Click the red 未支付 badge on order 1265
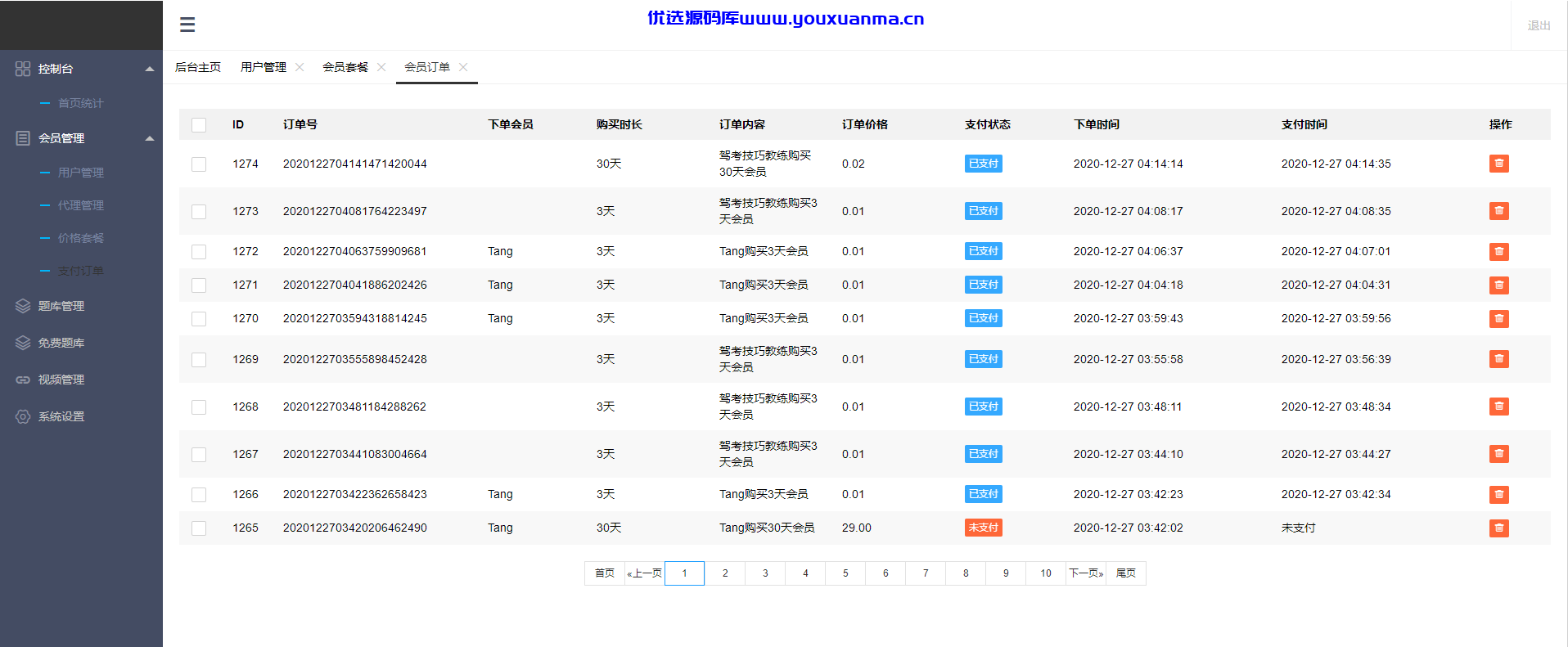 coord(984,528)
